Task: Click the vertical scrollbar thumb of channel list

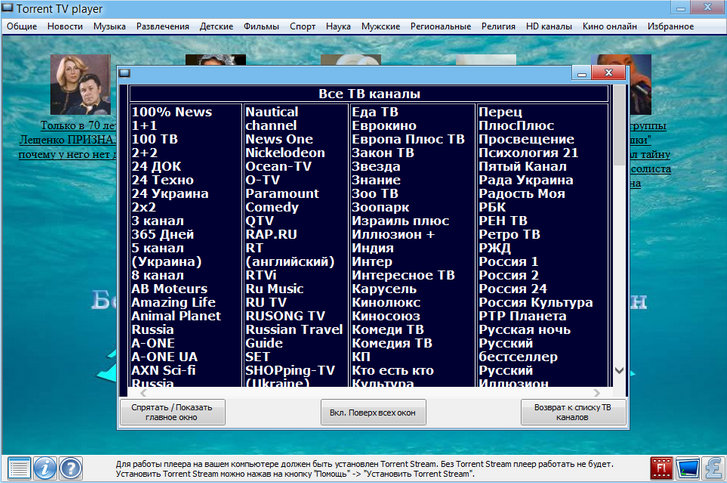Action: coord(619,125)
